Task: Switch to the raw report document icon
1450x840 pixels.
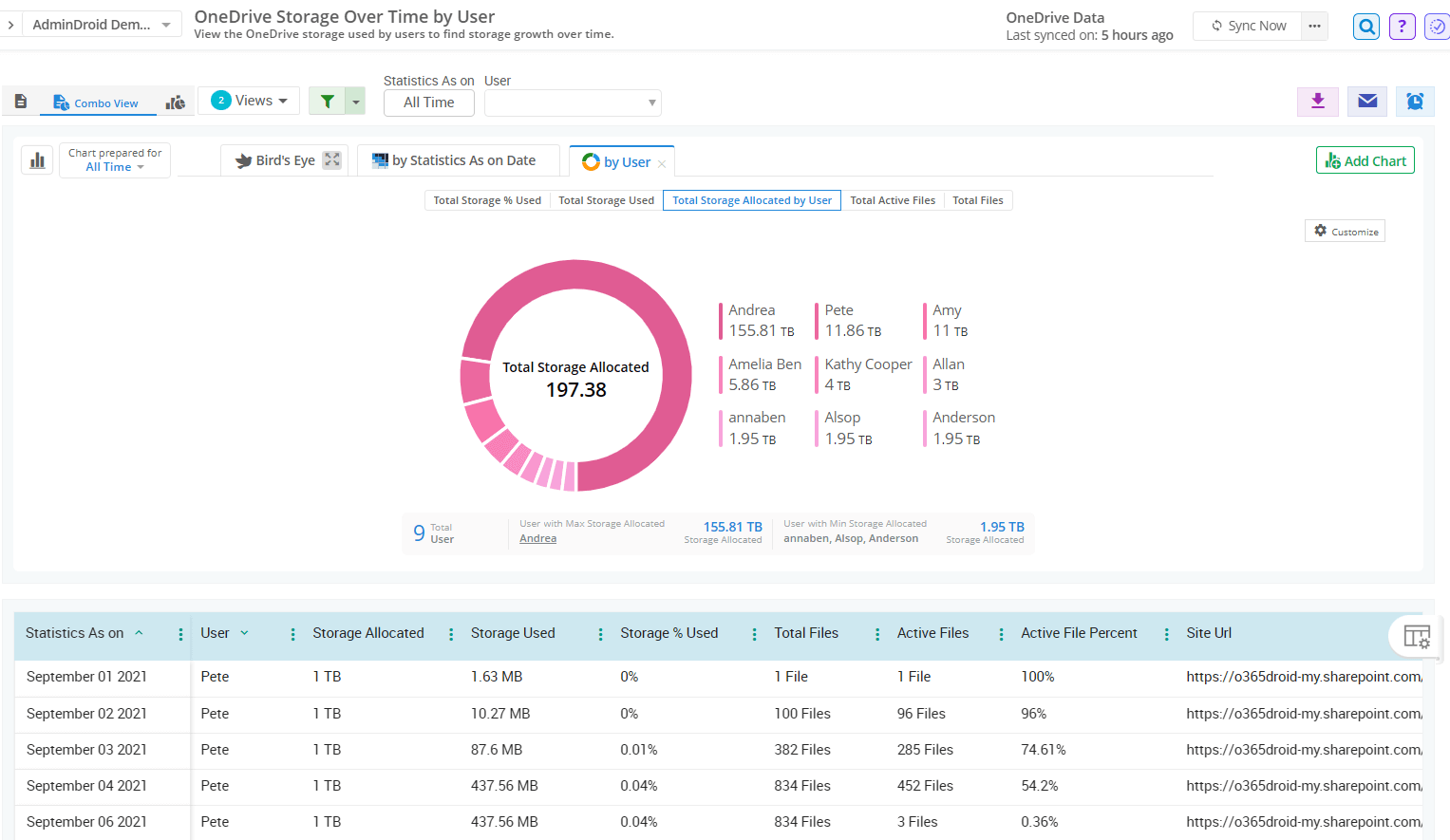Action: [21, 100]
